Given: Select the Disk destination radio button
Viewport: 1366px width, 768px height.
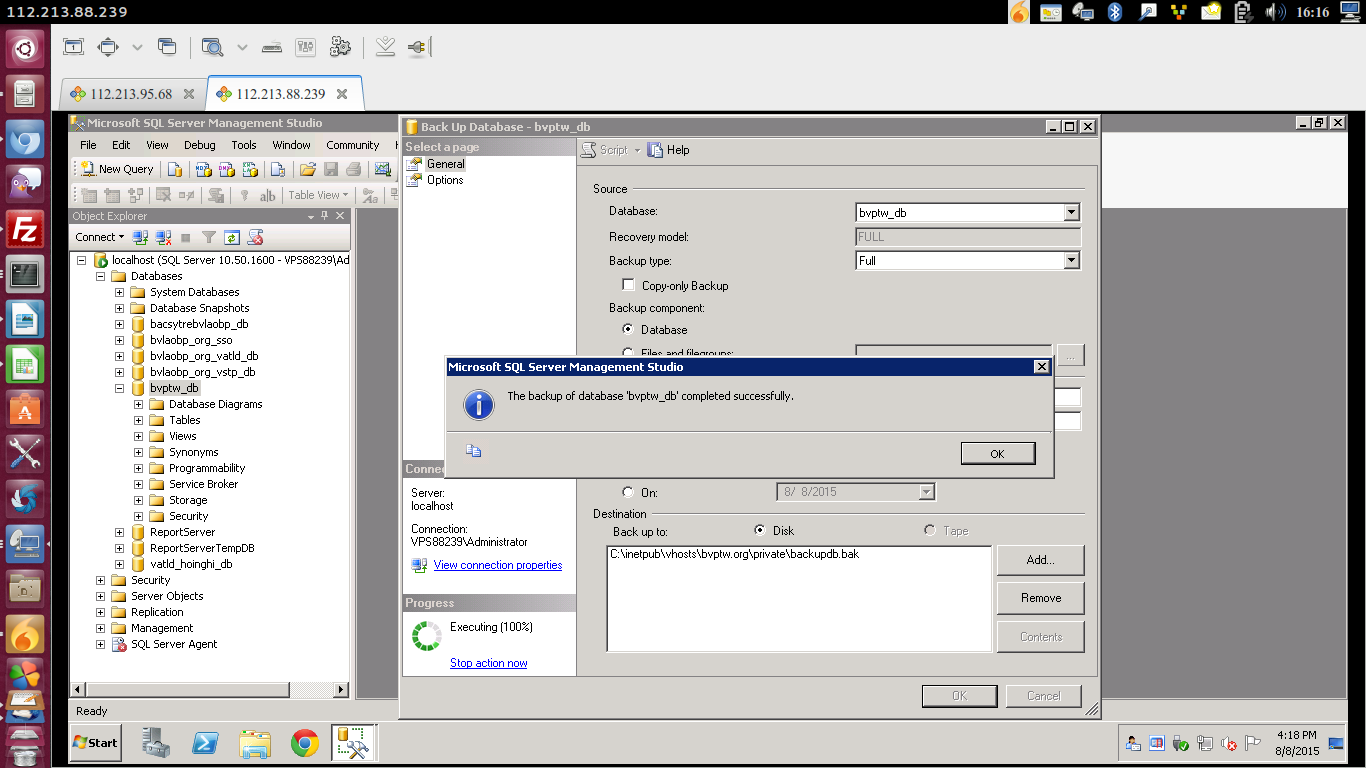Looking at the screenshot, I should 760,531.
